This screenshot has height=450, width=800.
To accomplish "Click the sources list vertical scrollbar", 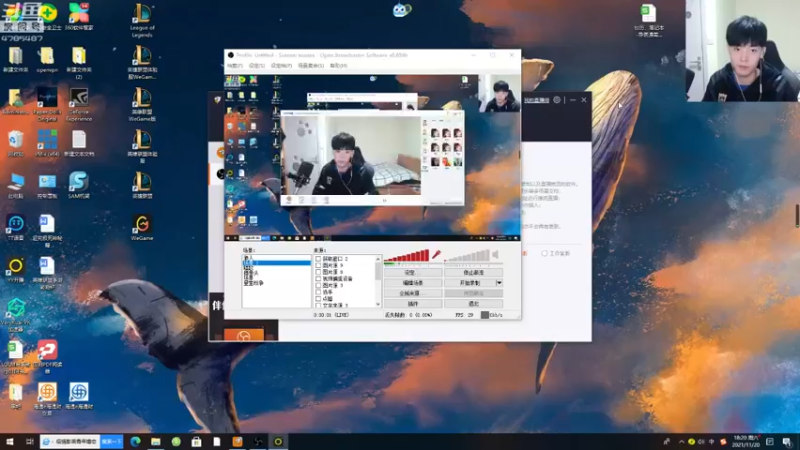I will tap(378, 281).
